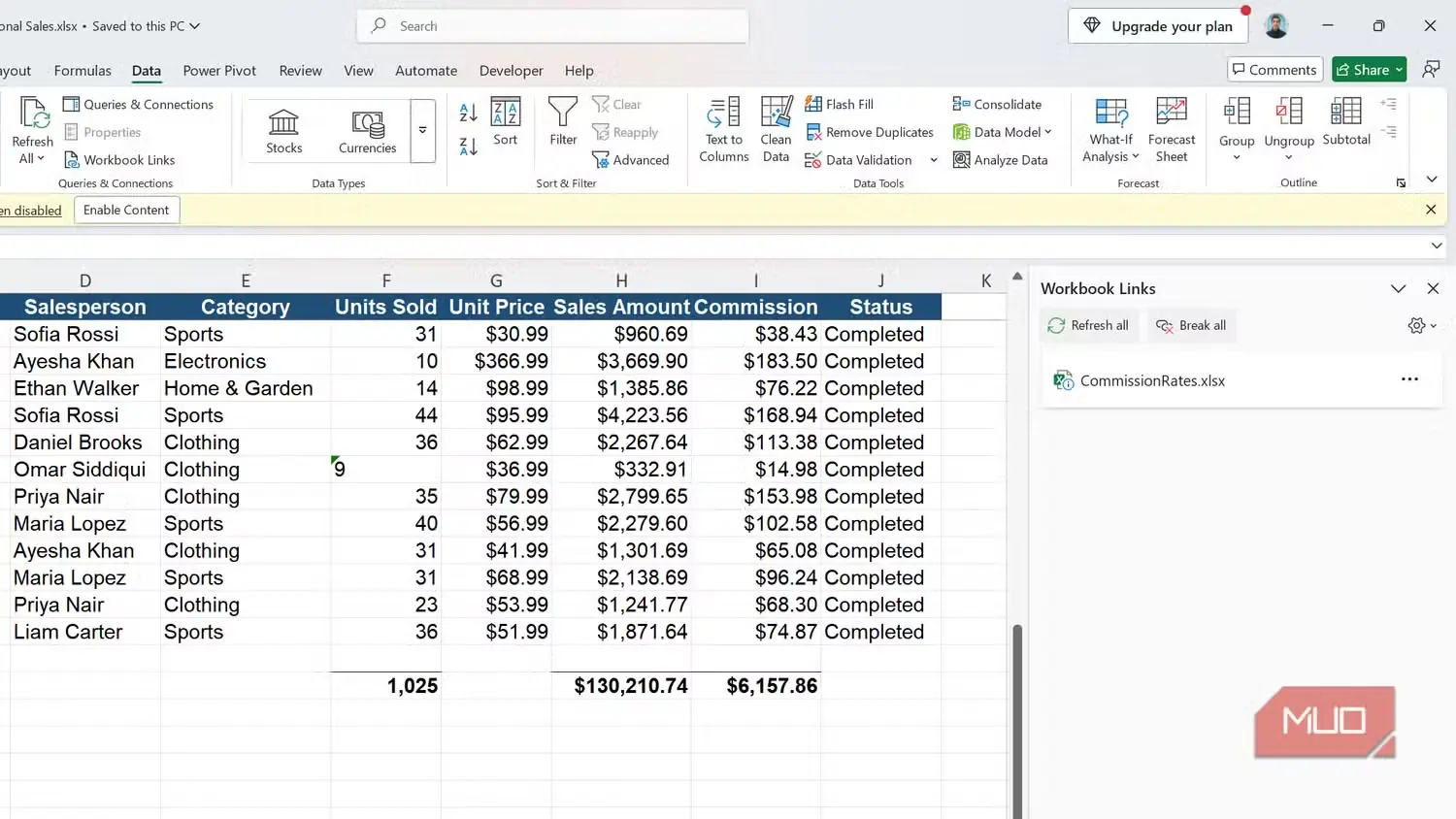Sort descending Z to A

click(468, 147)
